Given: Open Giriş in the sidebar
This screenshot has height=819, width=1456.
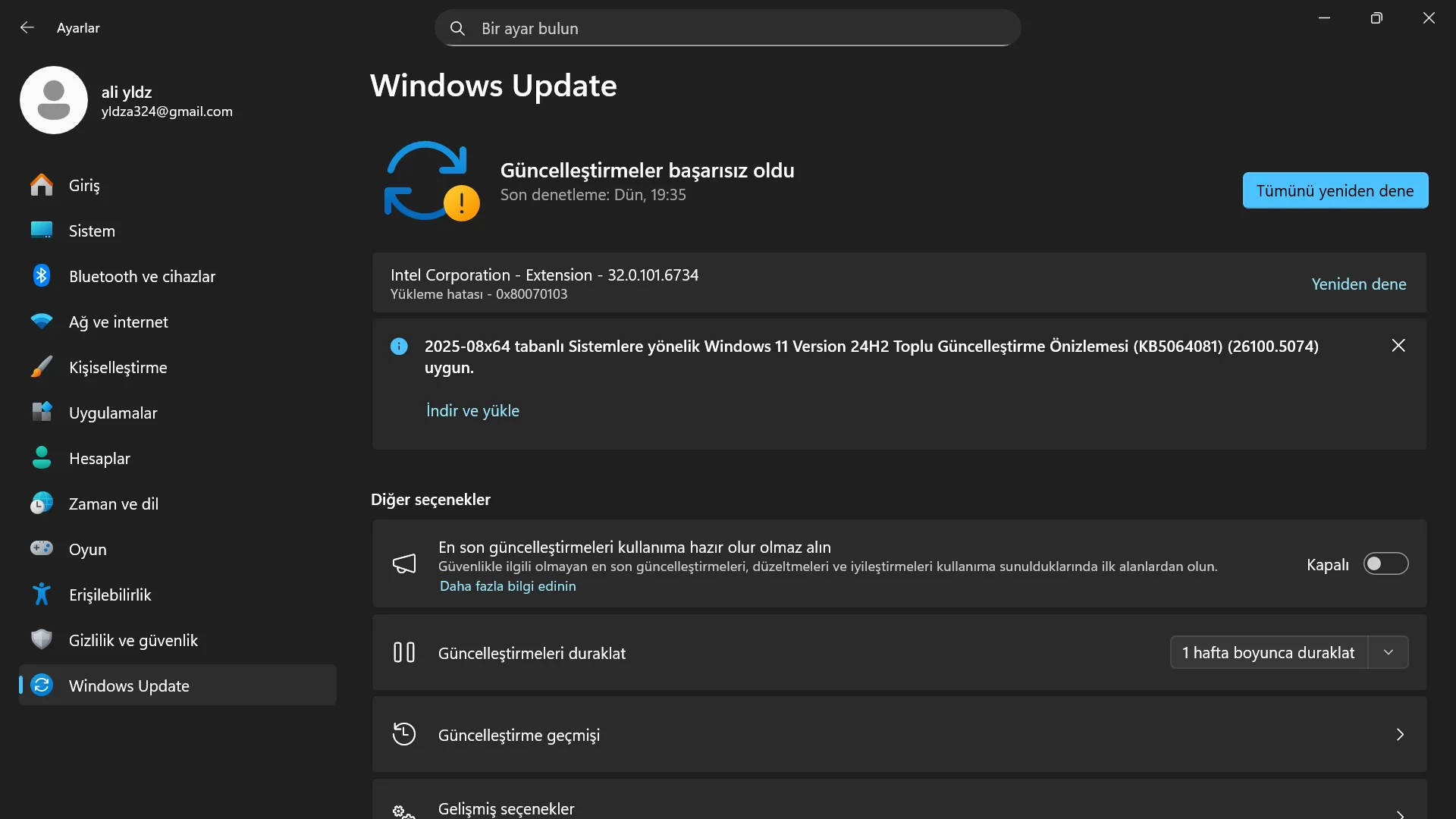Looking at the screenshot, I should [x=178, y=185].
